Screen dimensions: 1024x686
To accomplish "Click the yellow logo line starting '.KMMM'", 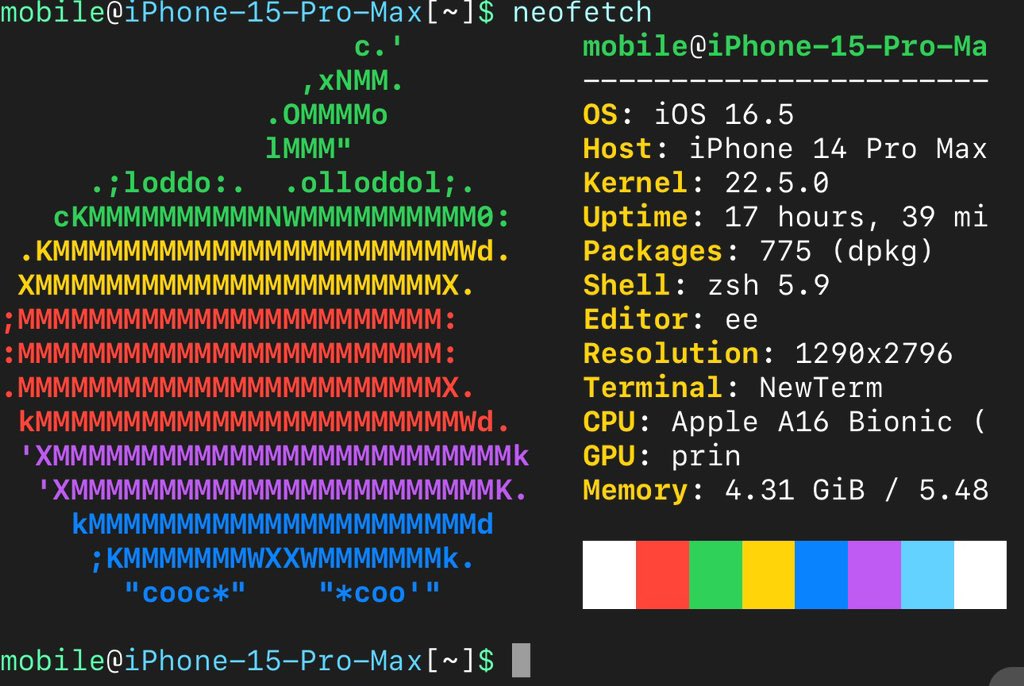I will 264,252.
